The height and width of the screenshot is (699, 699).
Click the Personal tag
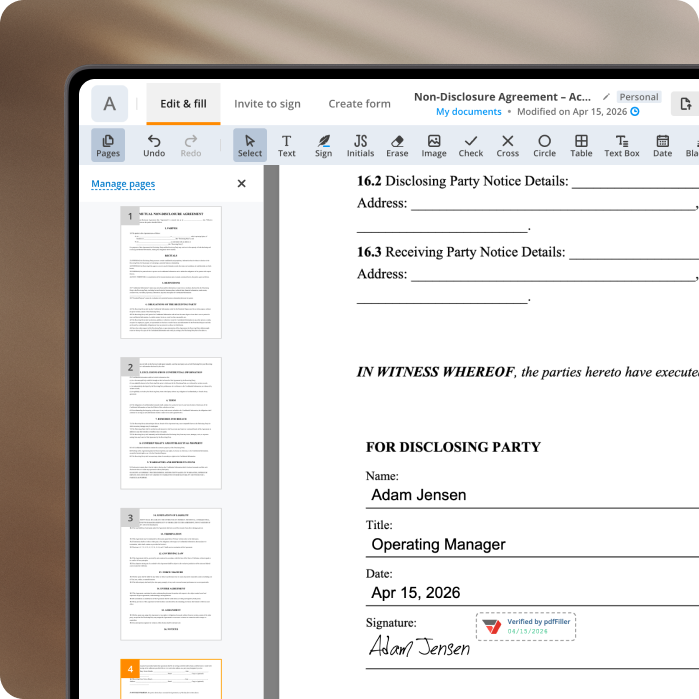click(639, 97)
